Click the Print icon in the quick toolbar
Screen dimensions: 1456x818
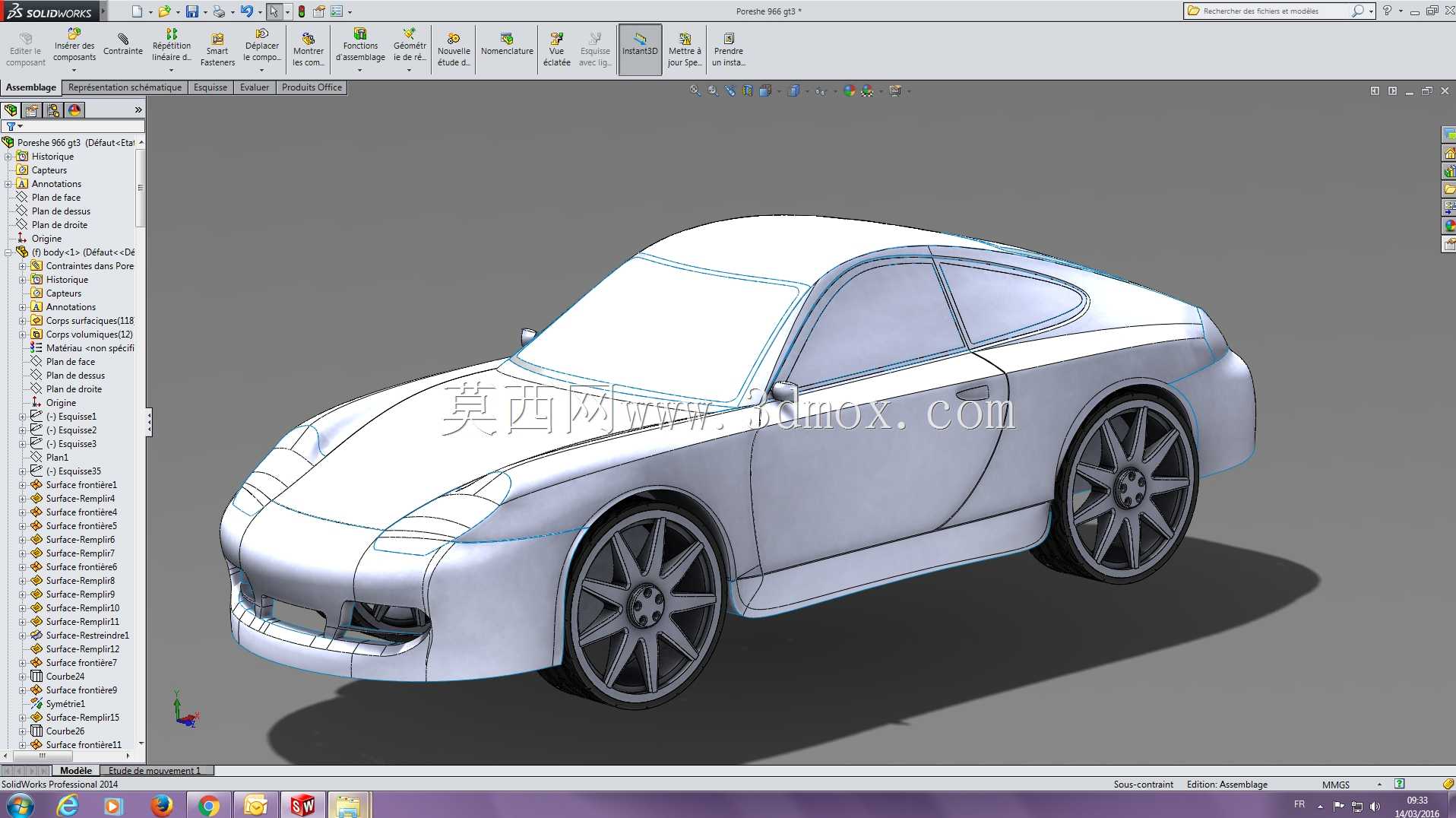click(219, 11)
